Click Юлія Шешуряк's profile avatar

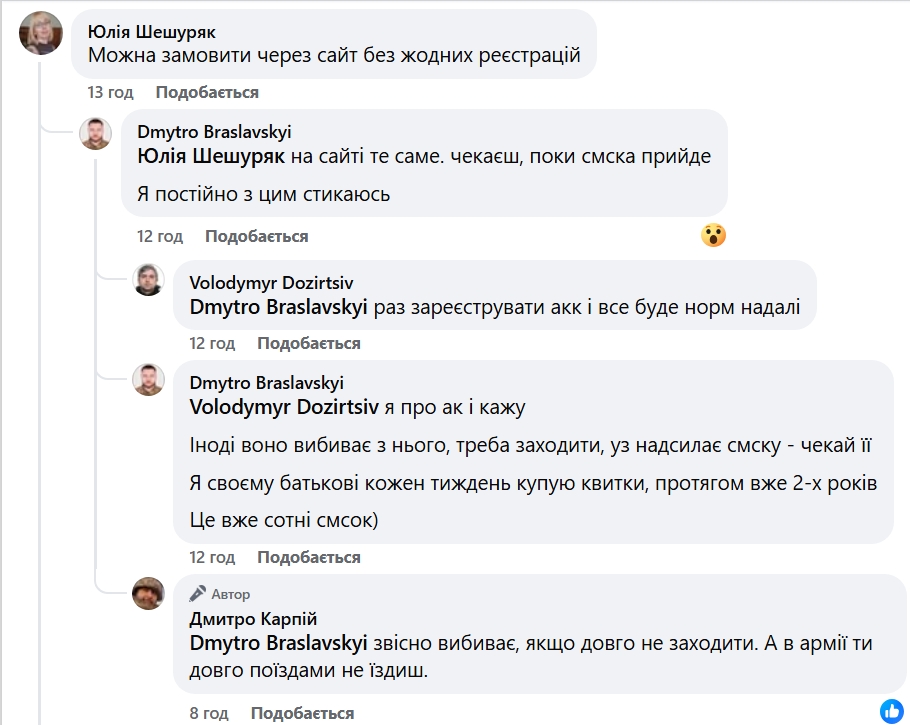(x=41, y=33)
